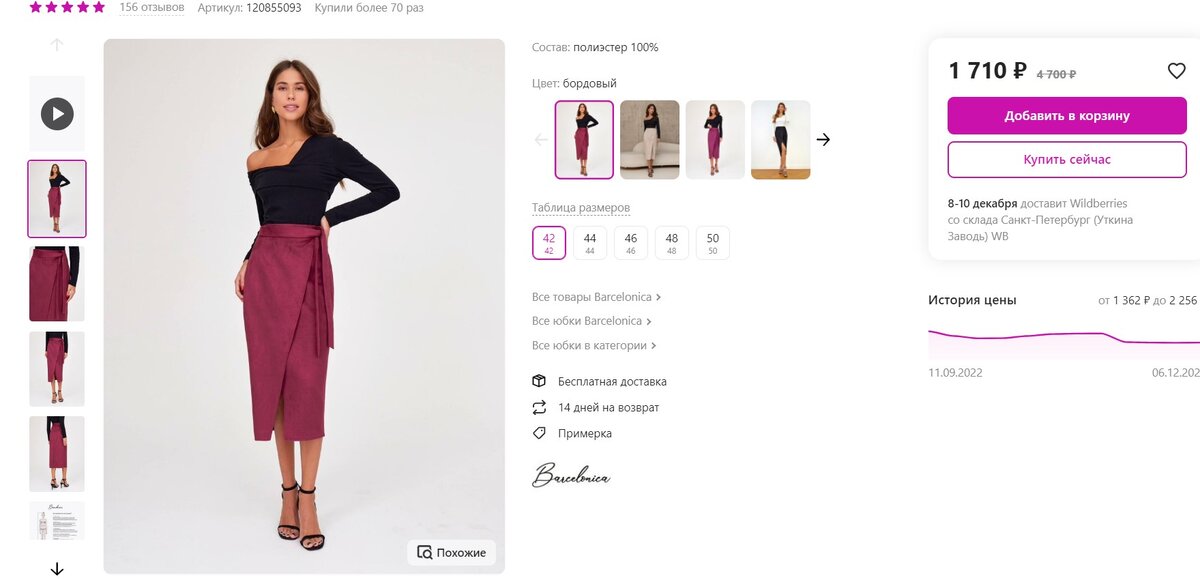Open Все юбки в категории

click(x=594, y=345)
